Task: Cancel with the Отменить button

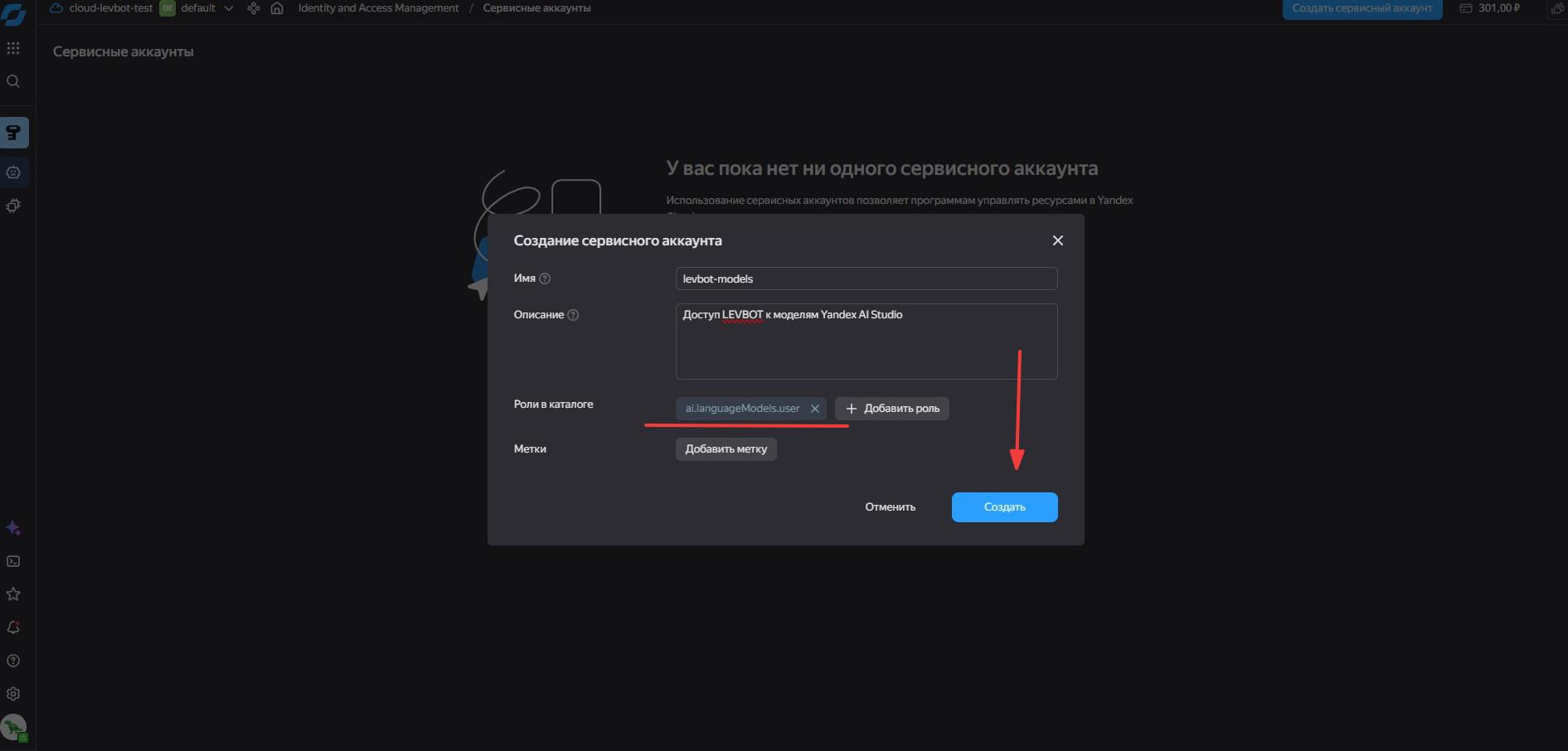Action: [891, 507]
